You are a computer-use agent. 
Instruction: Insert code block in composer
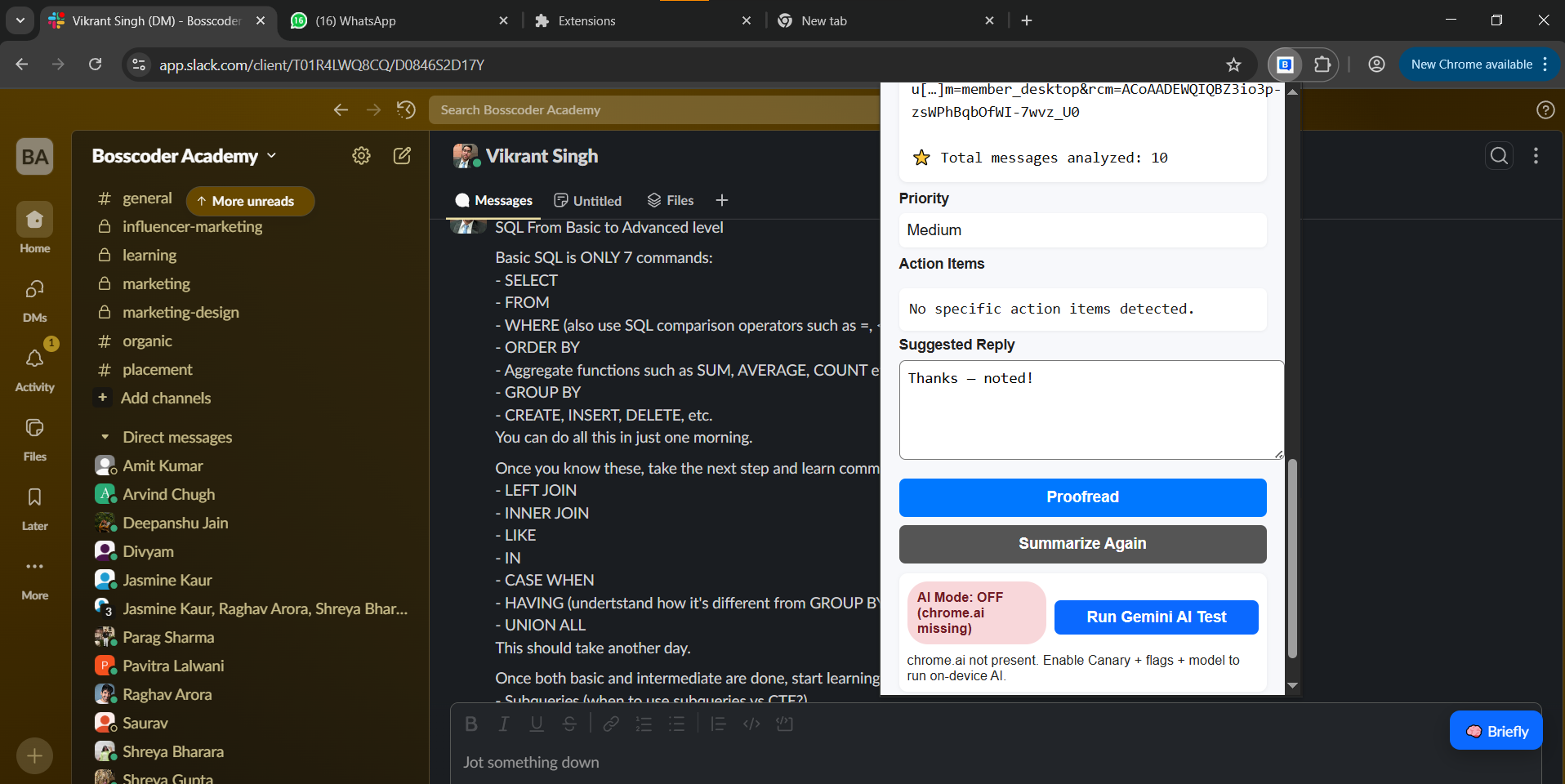click(784, 724)
